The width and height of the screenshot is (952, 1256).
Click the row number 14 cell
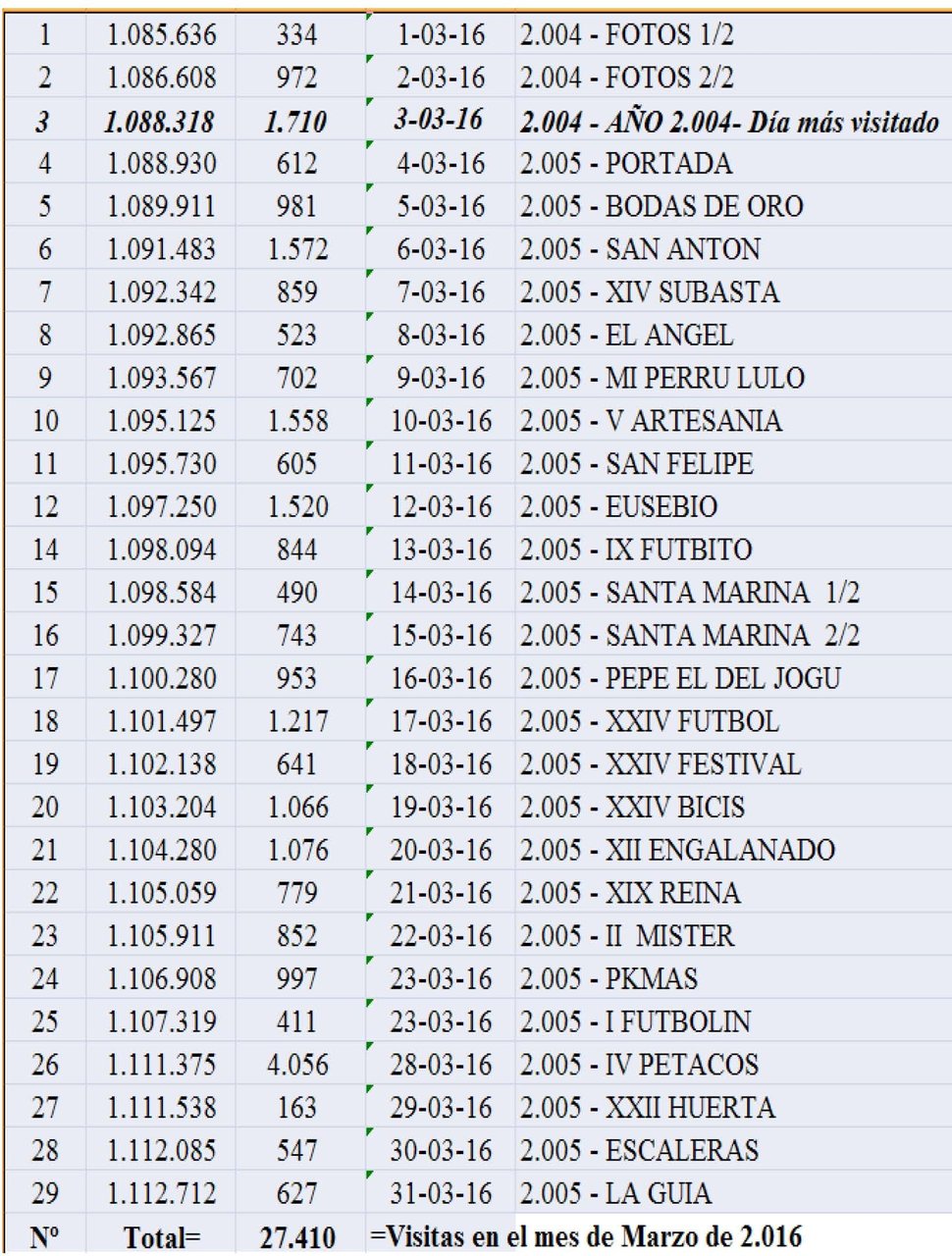click(45, 549)
